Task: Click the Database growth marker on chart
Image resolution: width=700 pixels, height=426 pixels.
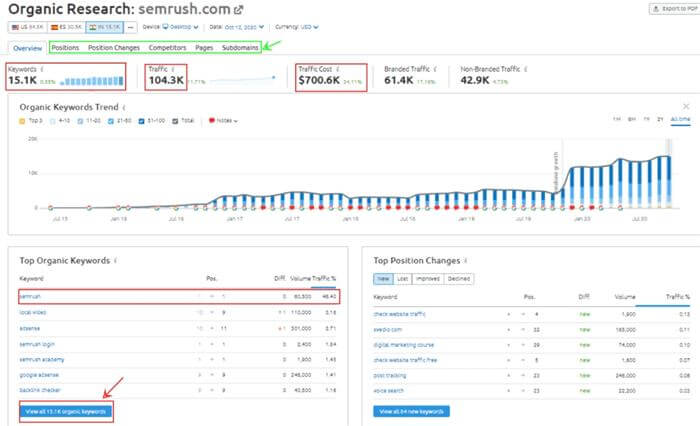Action: tap(556, 171)
